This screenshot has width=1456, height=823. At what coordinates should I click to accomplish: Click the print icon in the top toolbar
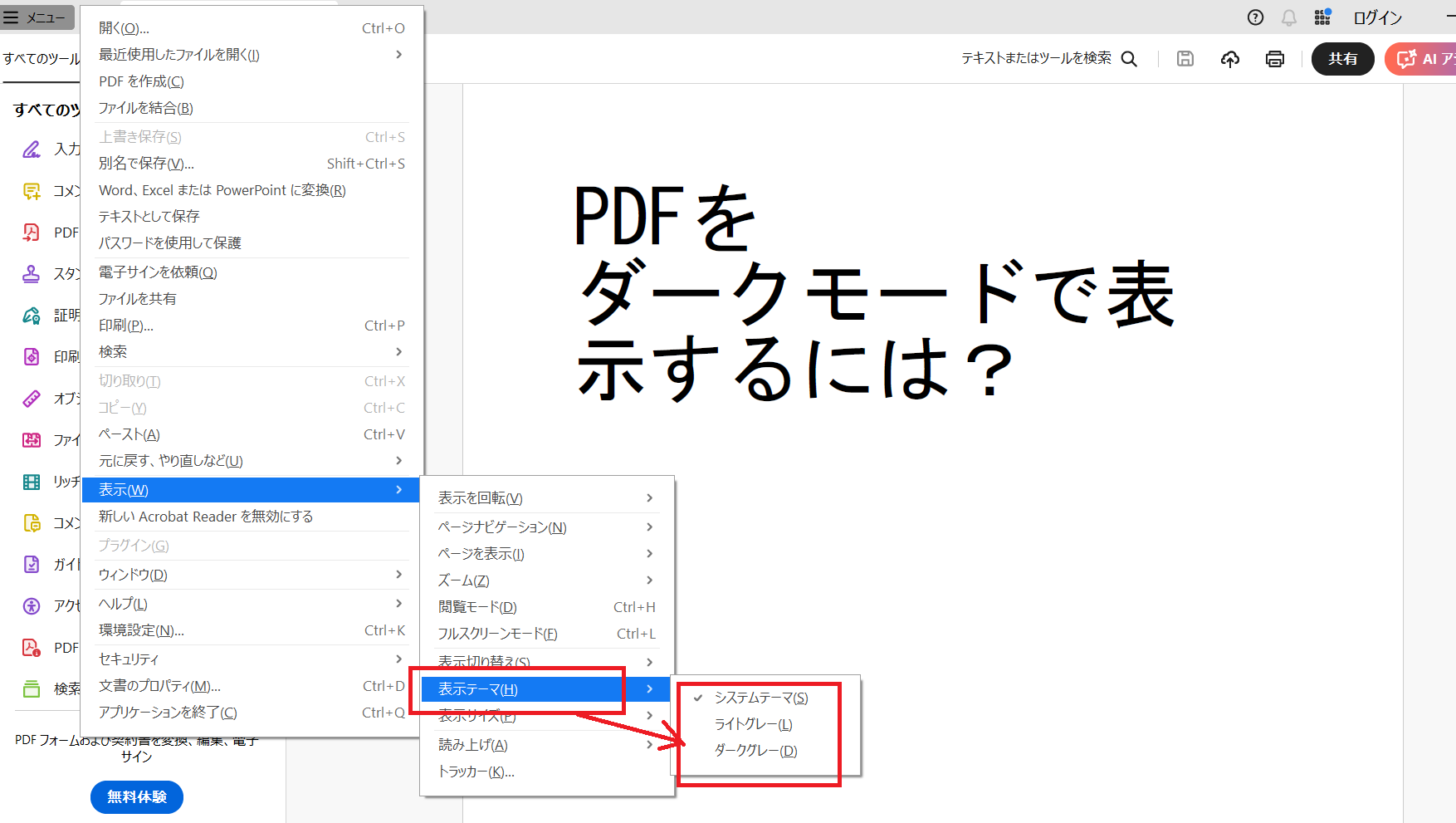[x=1275, y=58]
